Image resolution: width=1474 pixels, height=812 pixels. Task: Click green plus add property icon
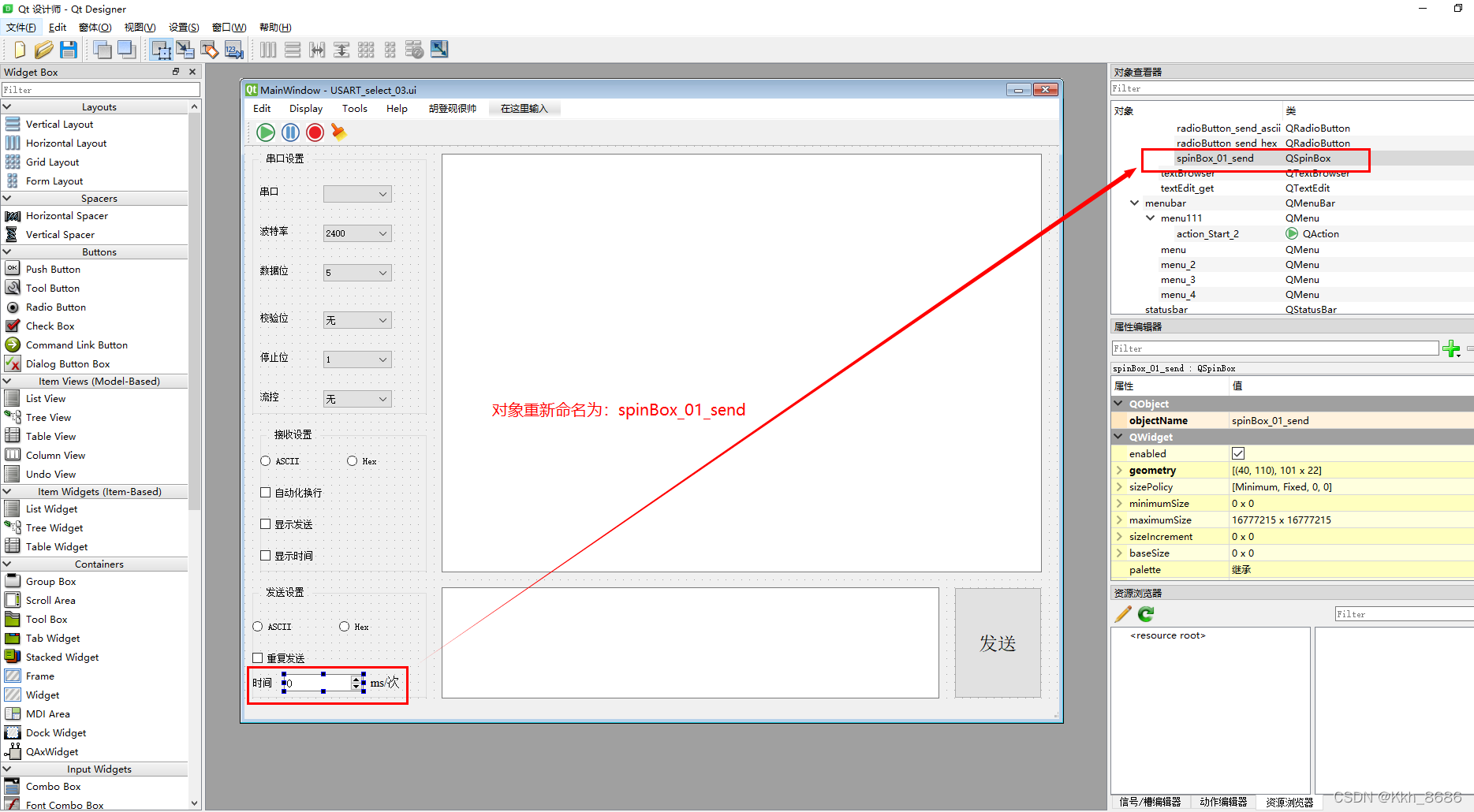tap(1451, 348)
